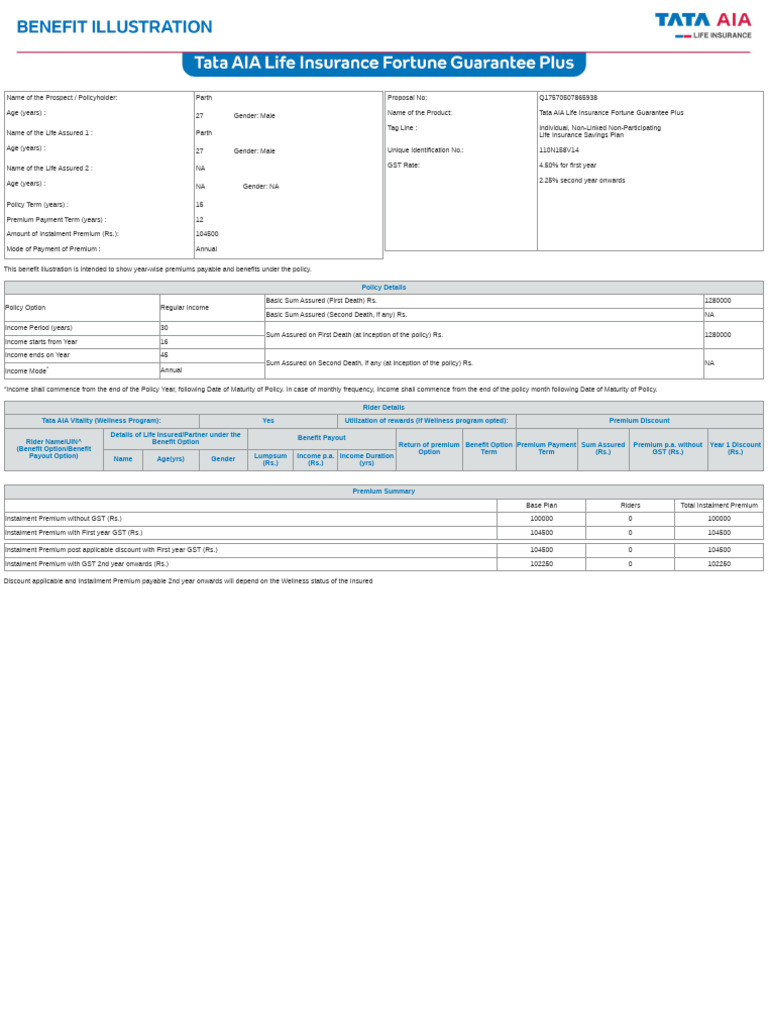Select Total Instalment Premium 102250
Viewport: 768px width, 1024px height.
point(719,564)
